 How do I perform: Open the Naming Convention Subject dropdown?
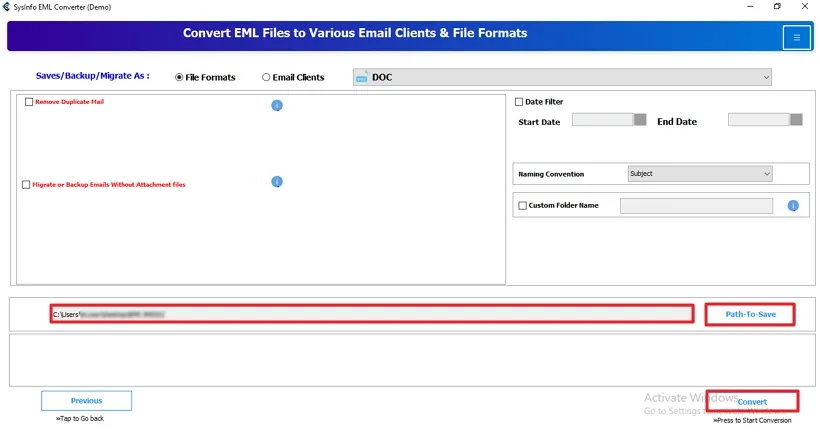tap(700, 174)
